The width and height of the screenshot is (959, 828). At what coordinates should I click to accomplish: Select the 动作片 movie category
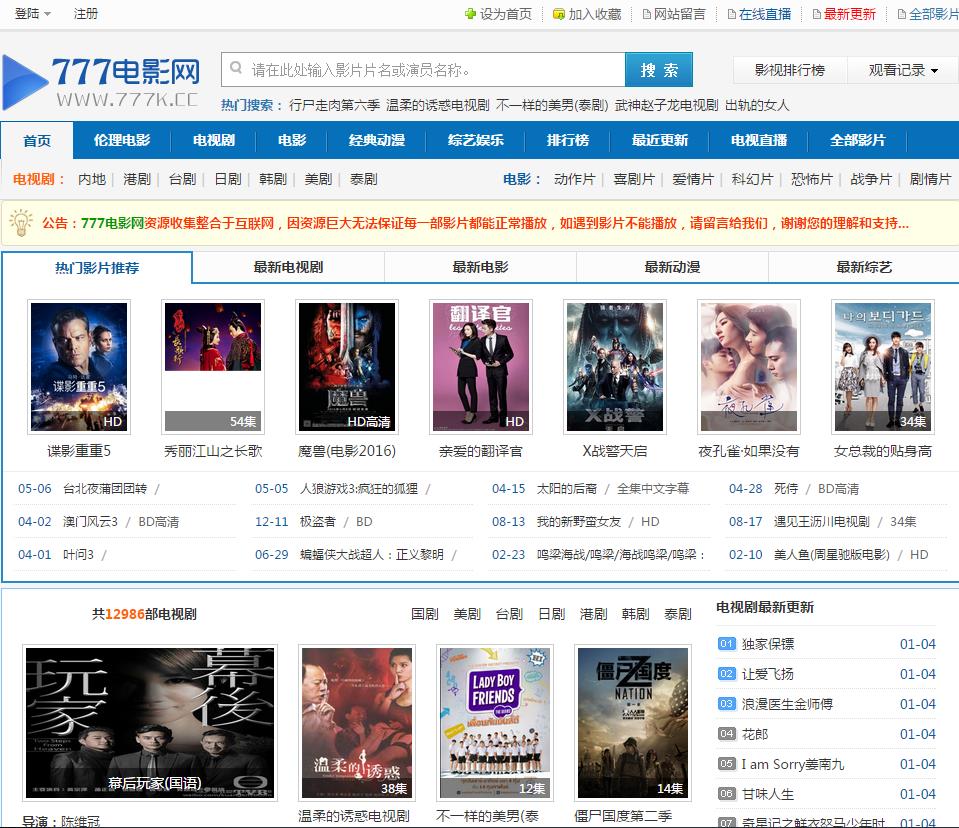pyautogui.click(x=574, y=179)
